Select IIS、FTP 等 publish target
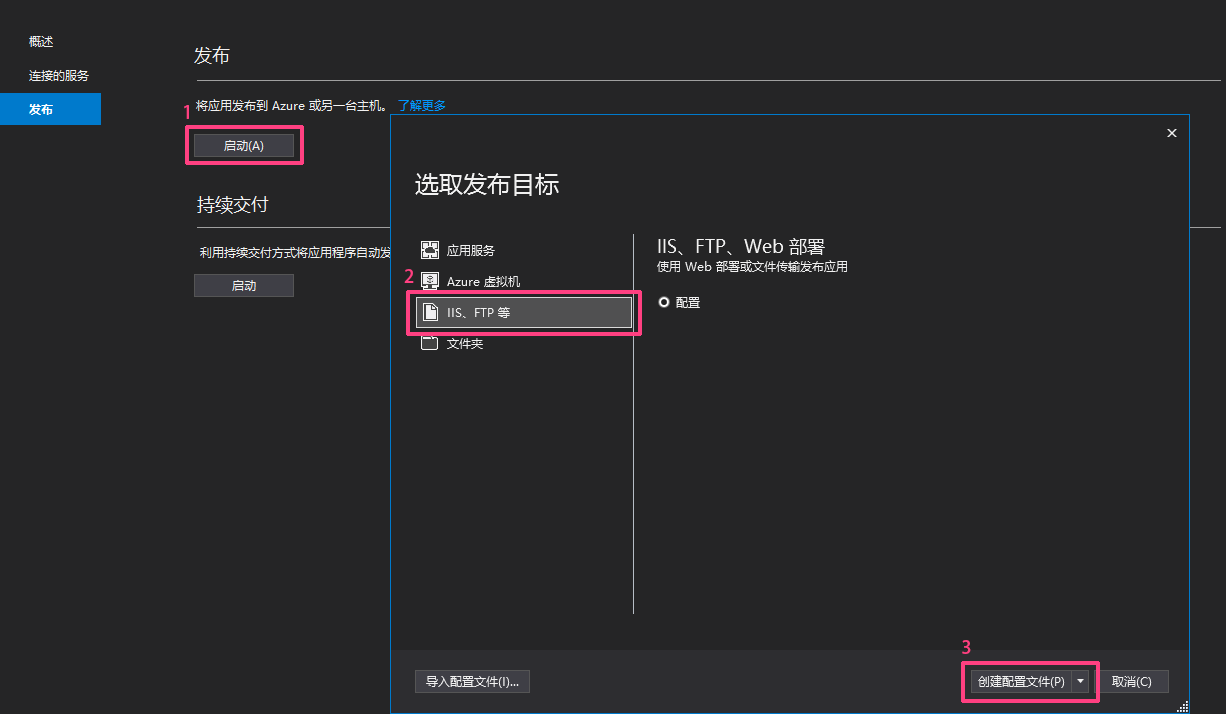 point(524,312)
